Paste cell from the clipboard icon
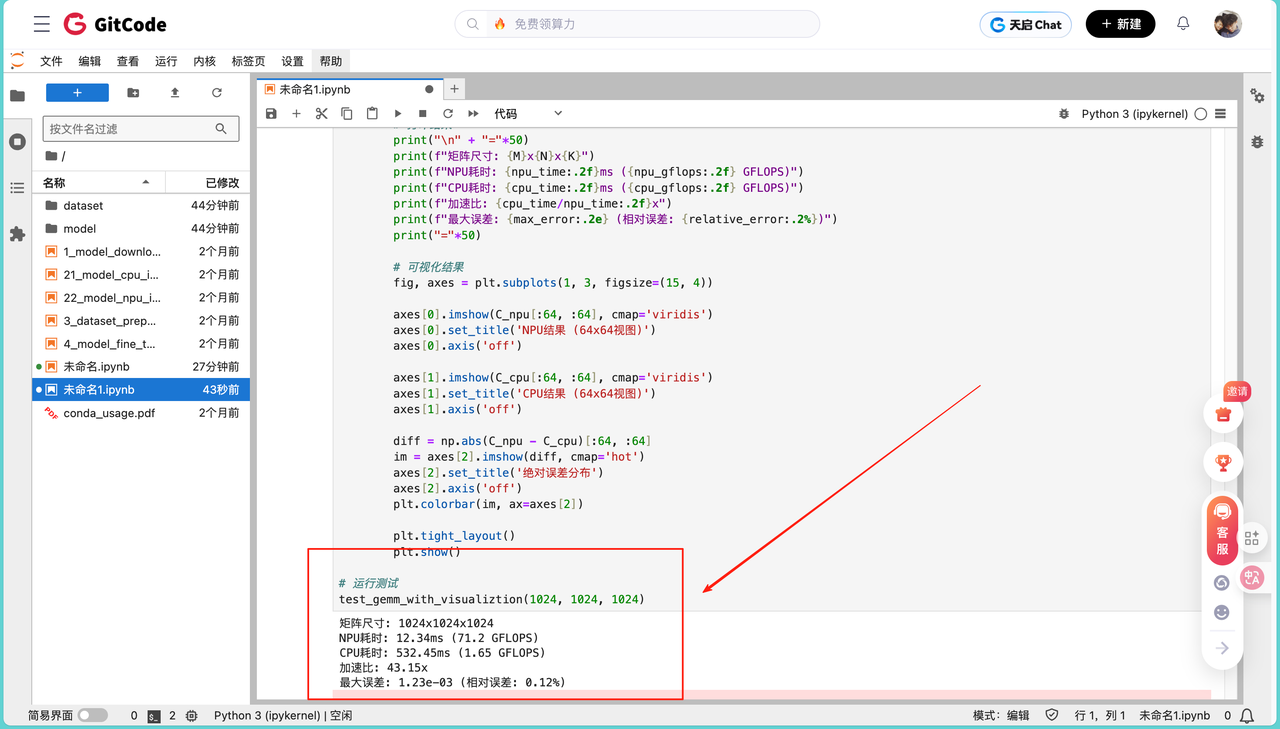 coord(372,114)
